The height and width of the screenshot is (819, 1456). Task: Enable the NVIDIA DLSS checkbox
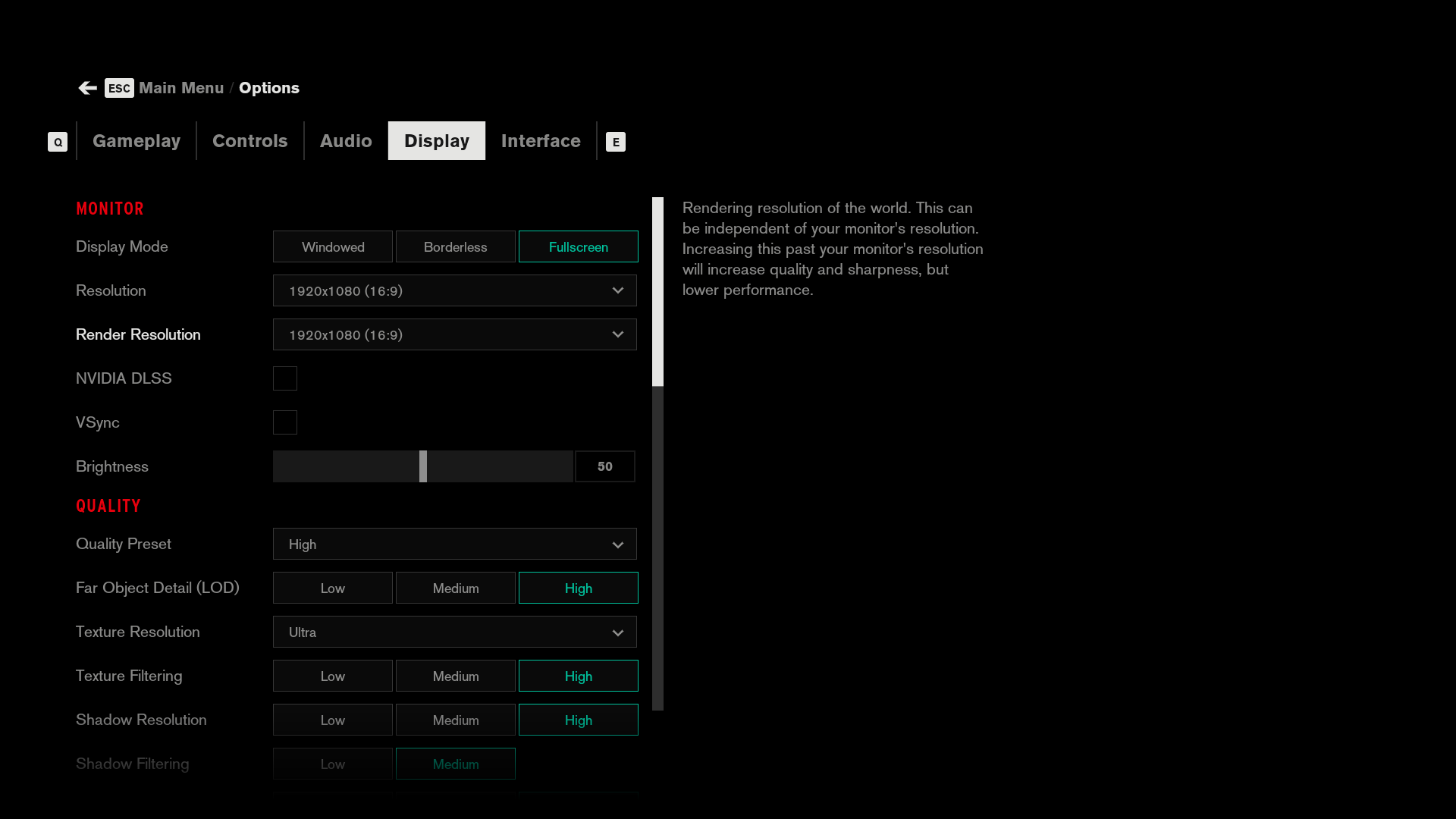pyautogui.click(x=285, y=378)
